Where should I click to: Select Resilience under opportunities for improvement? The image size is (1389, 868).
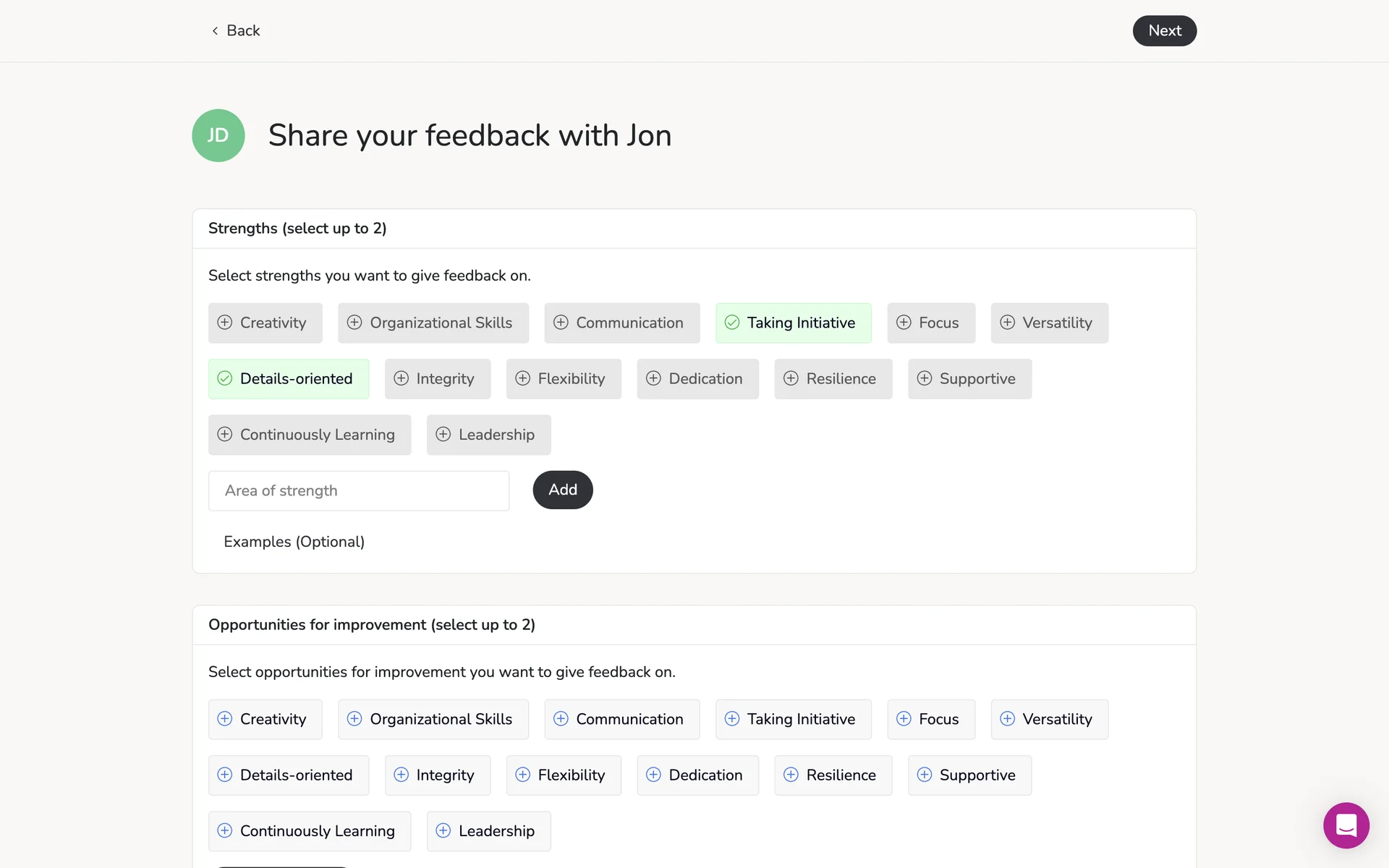pyautogui.click(x=833, y=775)
